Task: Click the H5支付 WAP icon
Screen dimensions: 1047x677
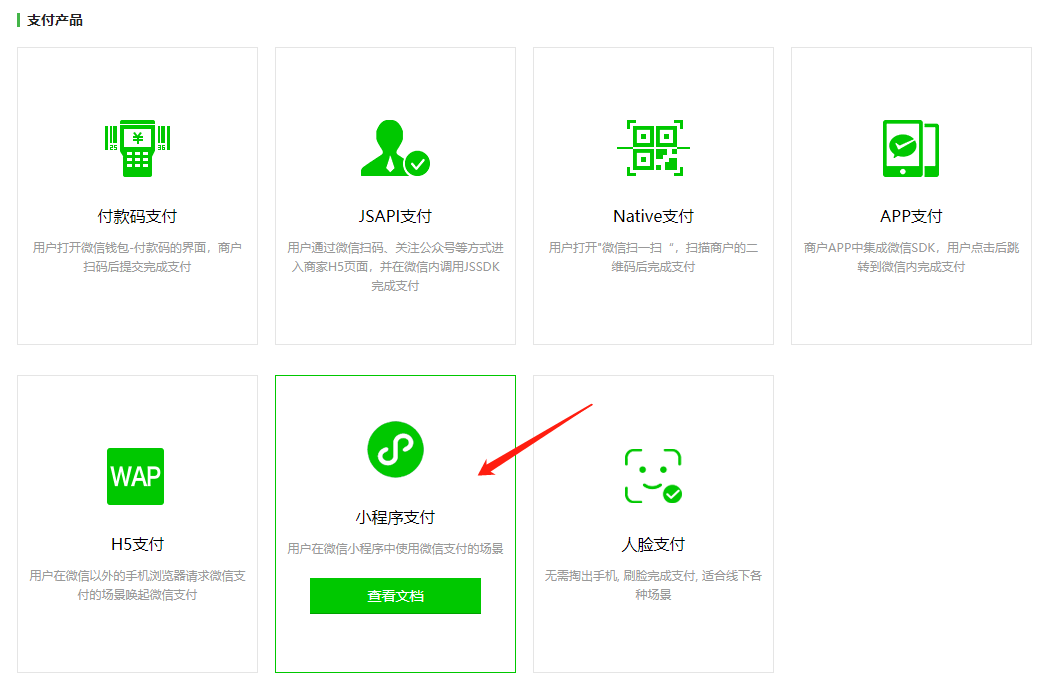Action: click(136, 476)
